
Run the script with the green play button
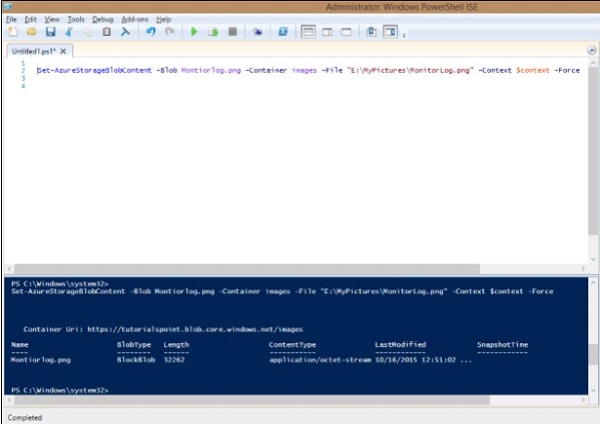pyautogui.click(x=194, y=32)
